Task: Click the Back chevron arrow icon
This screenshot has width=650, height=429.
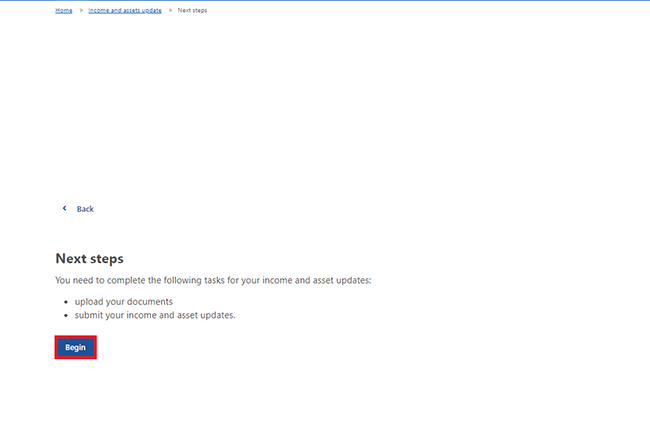Action: 65,208
